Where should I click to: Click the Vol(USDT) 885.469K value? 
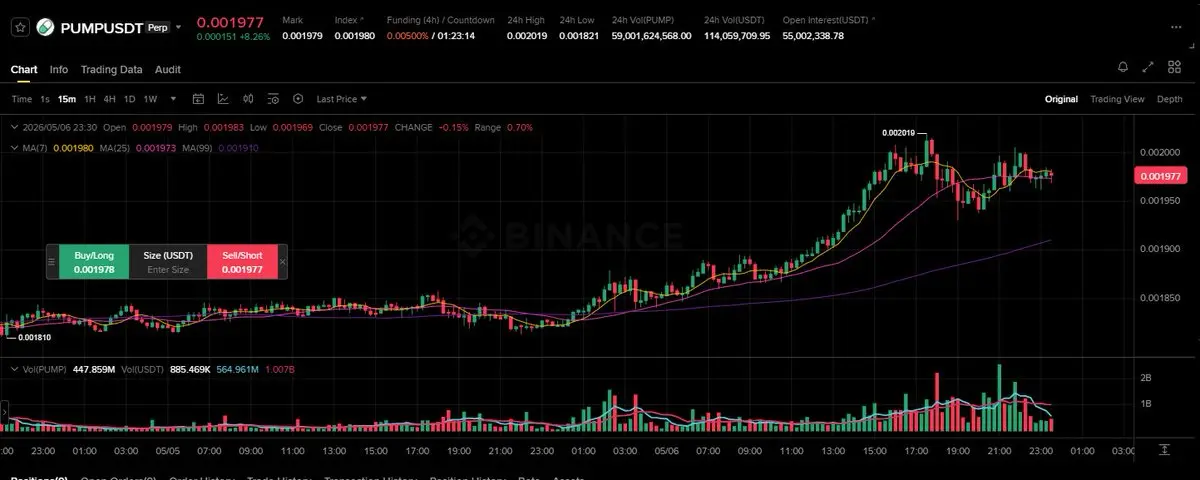(x=188, y=370)
